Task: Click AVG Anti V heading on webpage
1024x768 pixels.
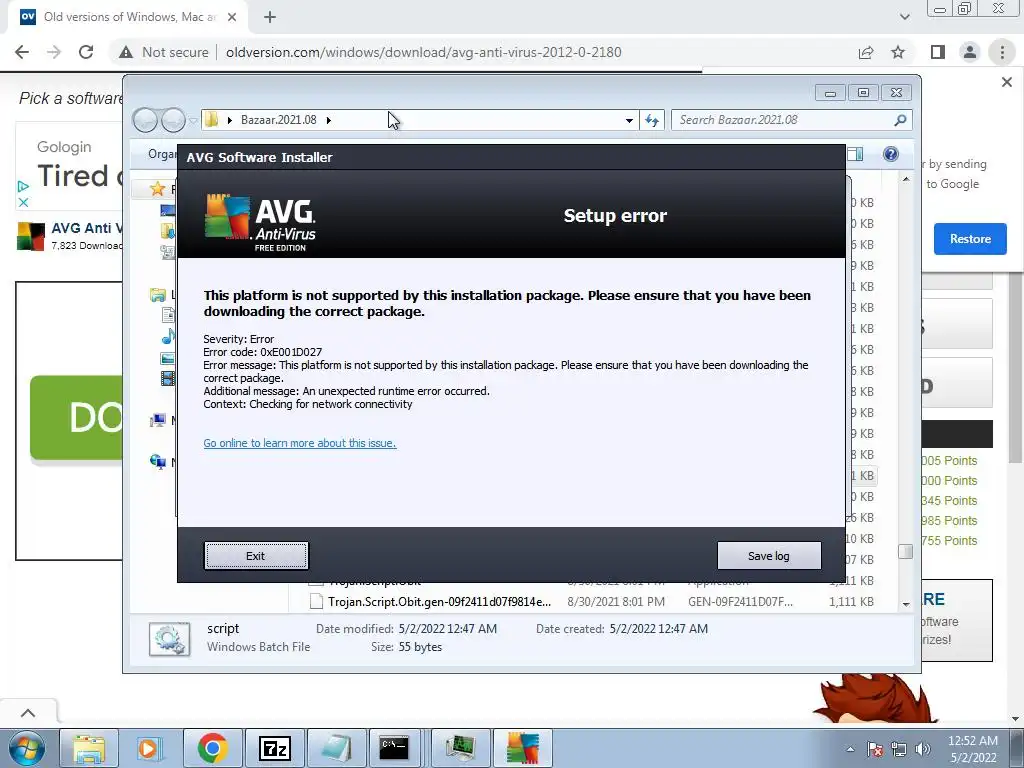Action: 87,228
